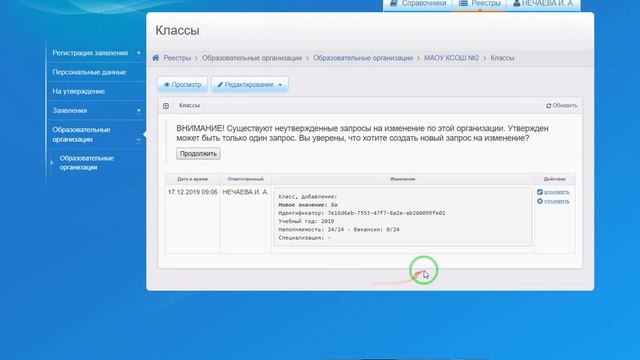
Task: Click the Классы page heading
Action: (x=177, y=30)
